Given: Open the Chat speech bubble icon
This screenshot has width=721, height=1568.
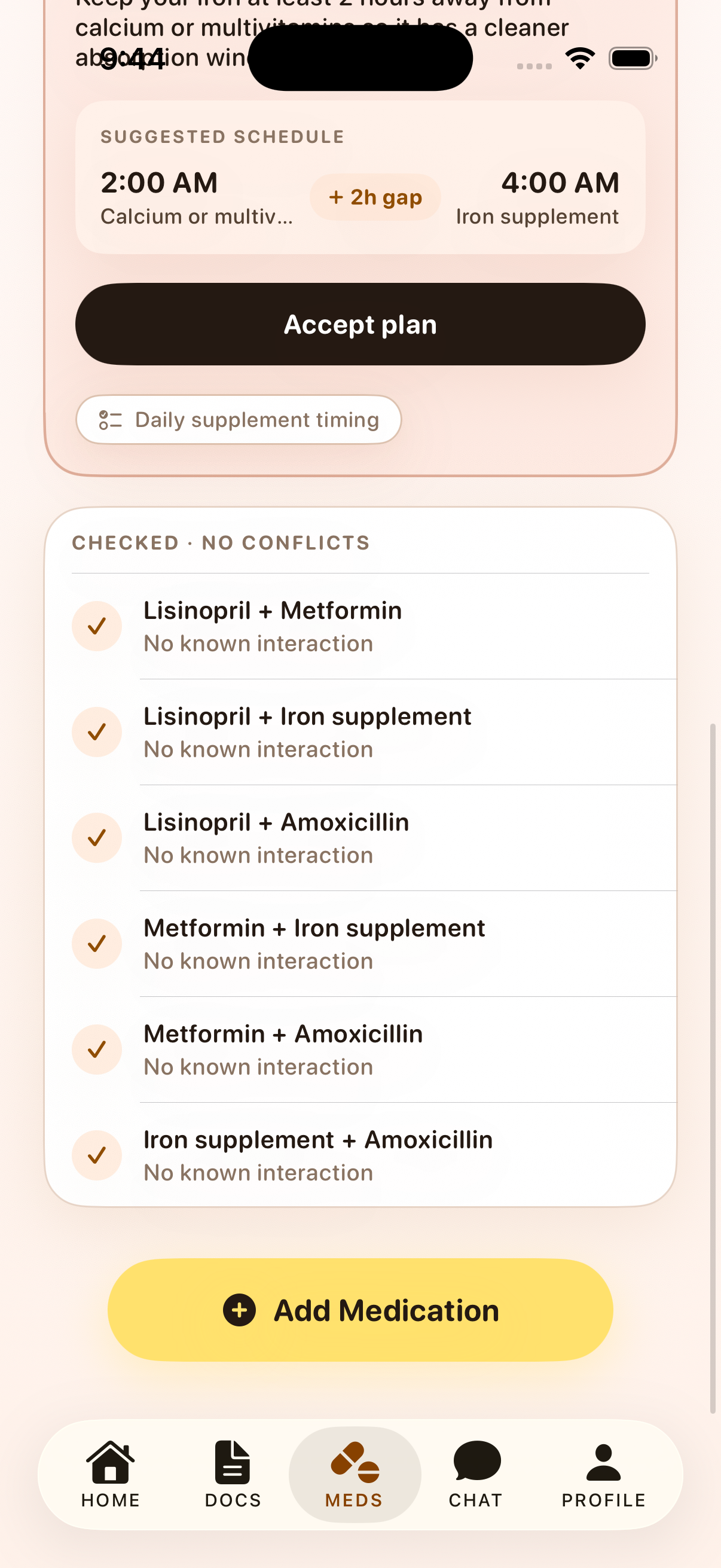Looking at the screenshot, I should click(476, 1460).
